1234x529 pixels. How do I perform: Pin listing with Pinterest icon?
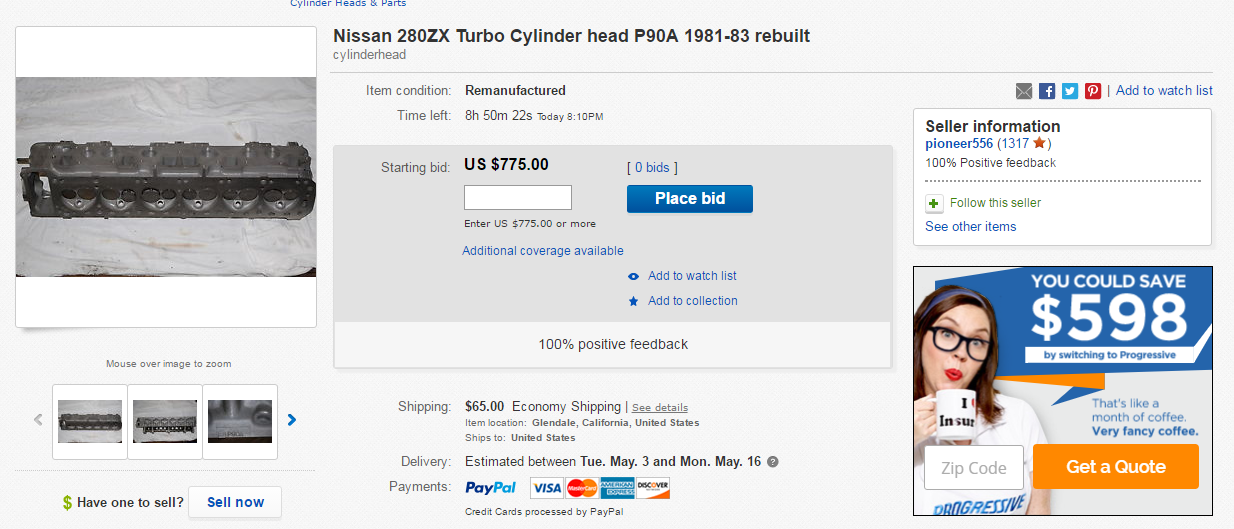[x=1093, y=91]
